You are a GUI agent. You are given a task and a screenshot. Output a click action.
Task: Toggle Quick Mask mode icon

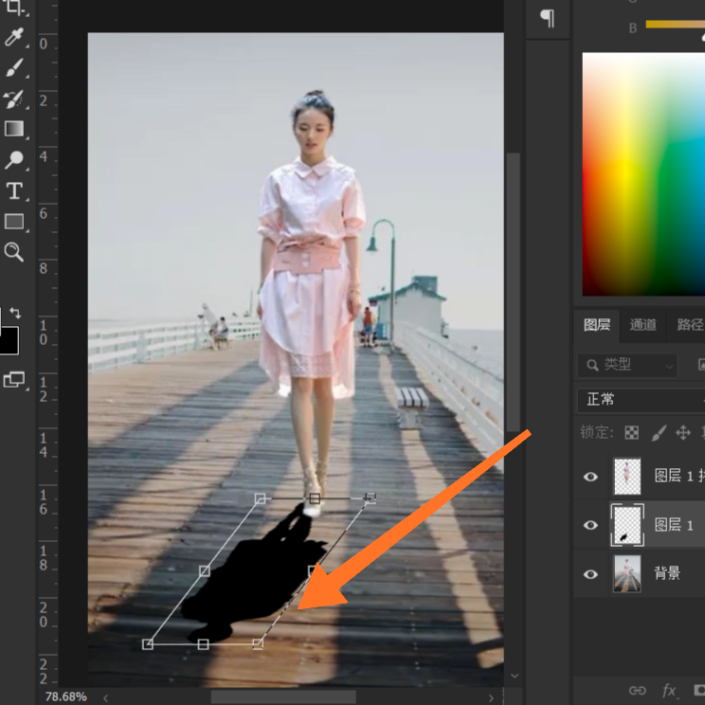tap(14, 380)
